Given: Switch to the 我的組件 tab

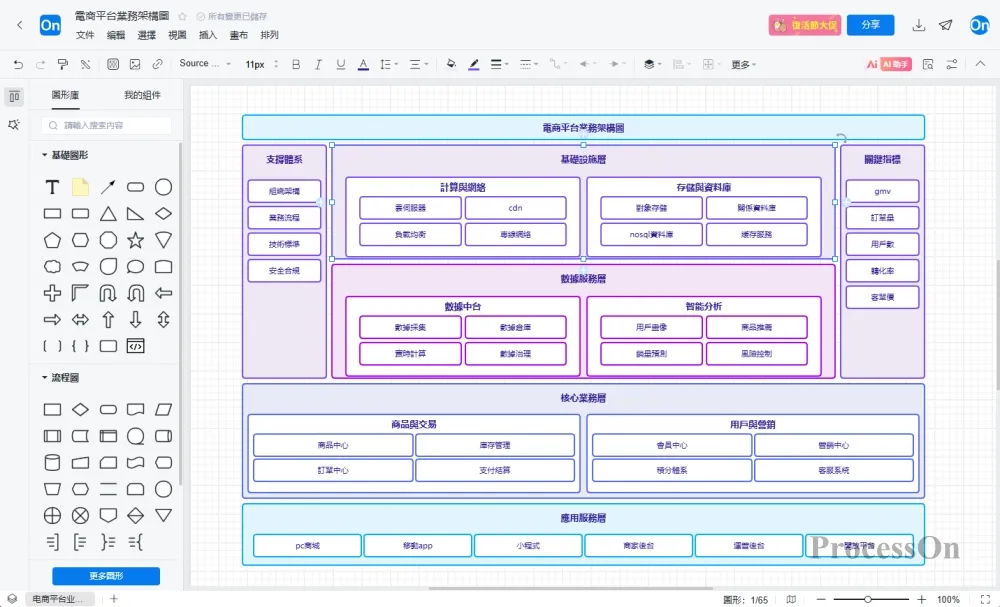Looking at the screenshot, I should point(142,95).
